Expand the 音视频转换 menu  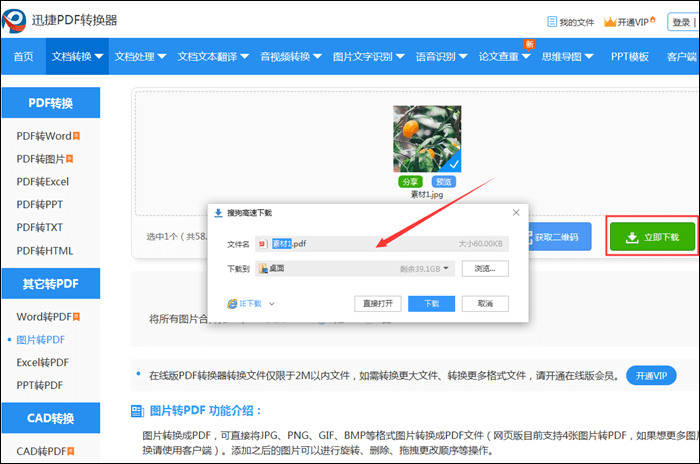click(x=291, y=56)
